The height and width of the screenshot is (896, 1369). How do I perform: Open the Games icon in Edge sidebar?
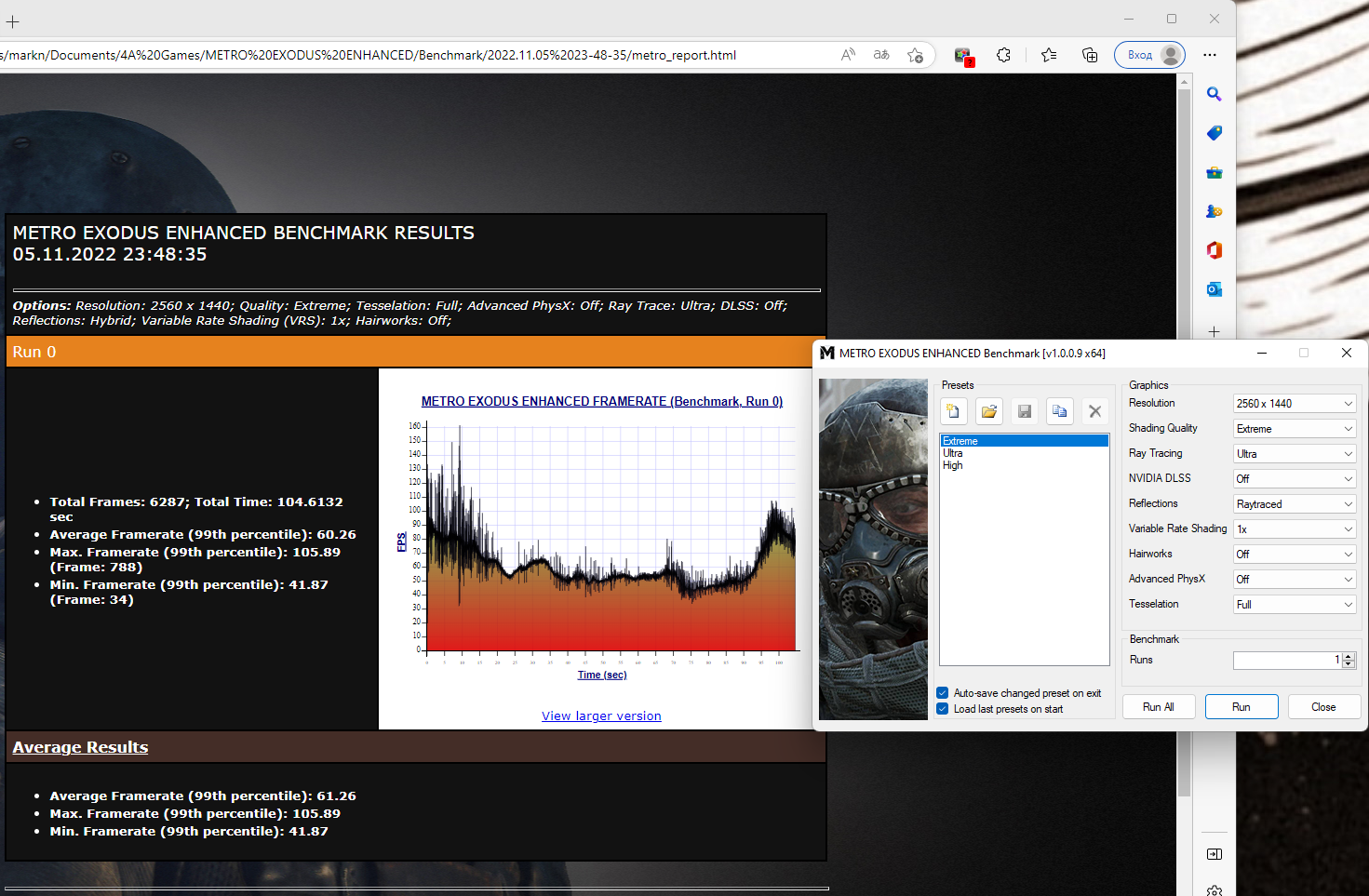[1215, 211]
